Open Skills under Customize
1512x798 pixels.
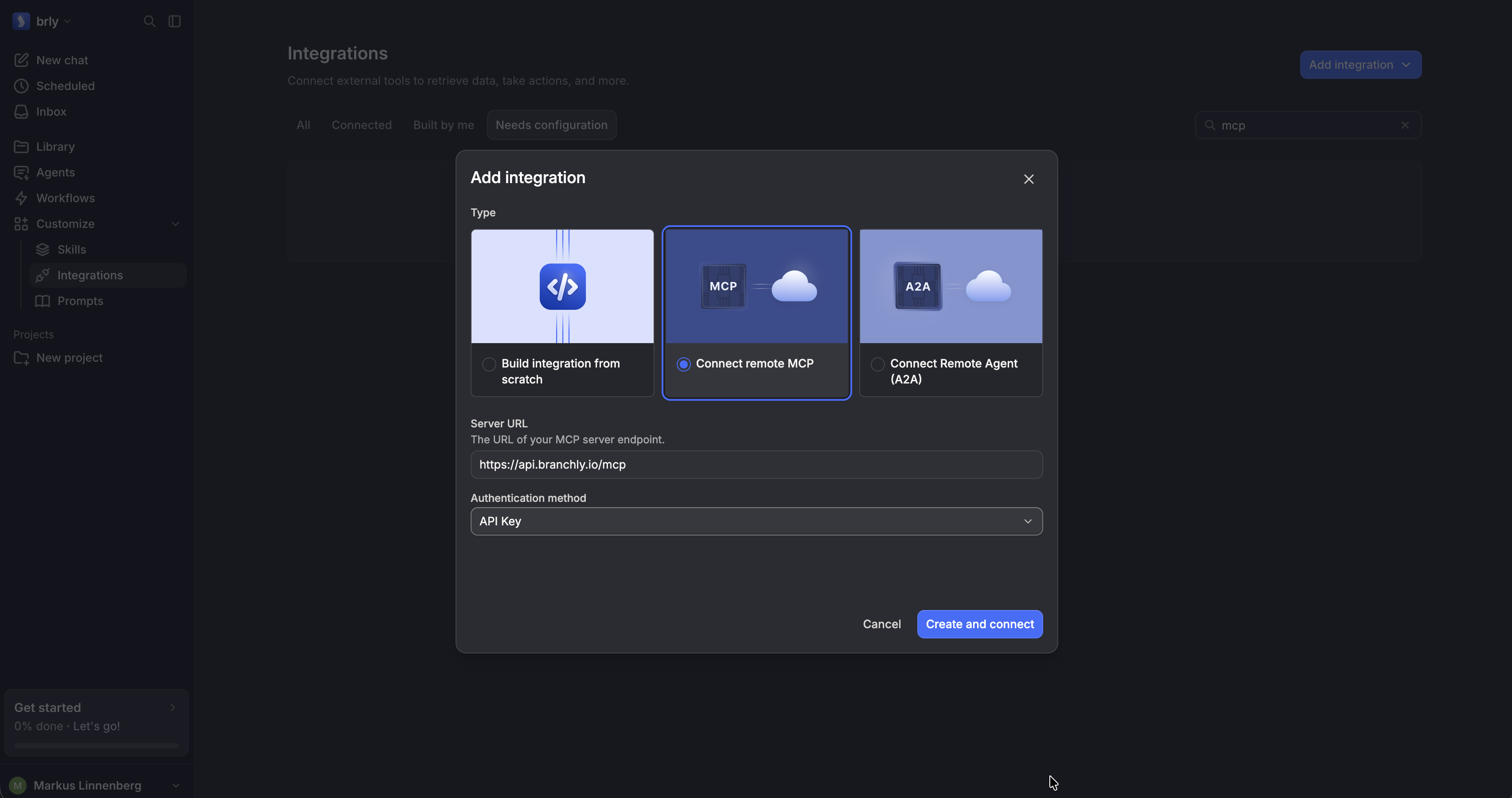[60, 250]
